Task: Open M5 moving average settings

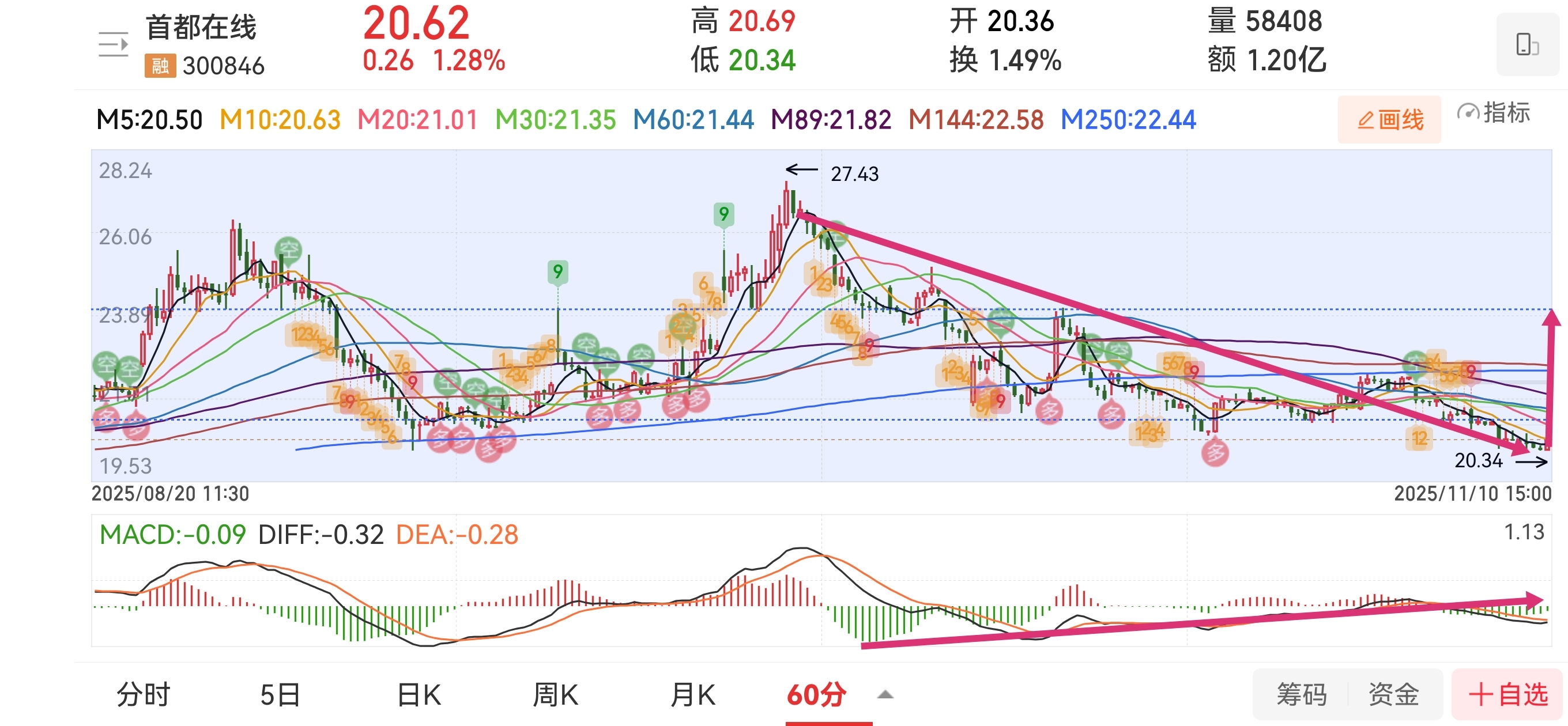Action: tap(149, 120)
